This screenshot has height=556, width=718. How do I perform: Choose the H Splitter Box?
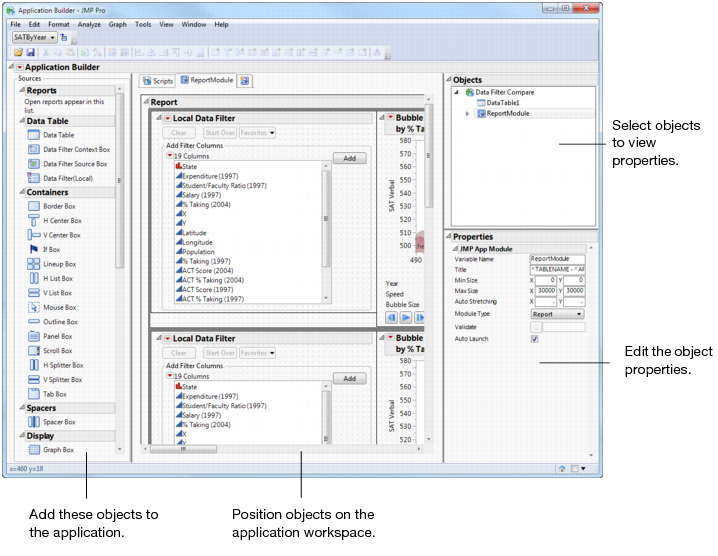coord(34,365)
